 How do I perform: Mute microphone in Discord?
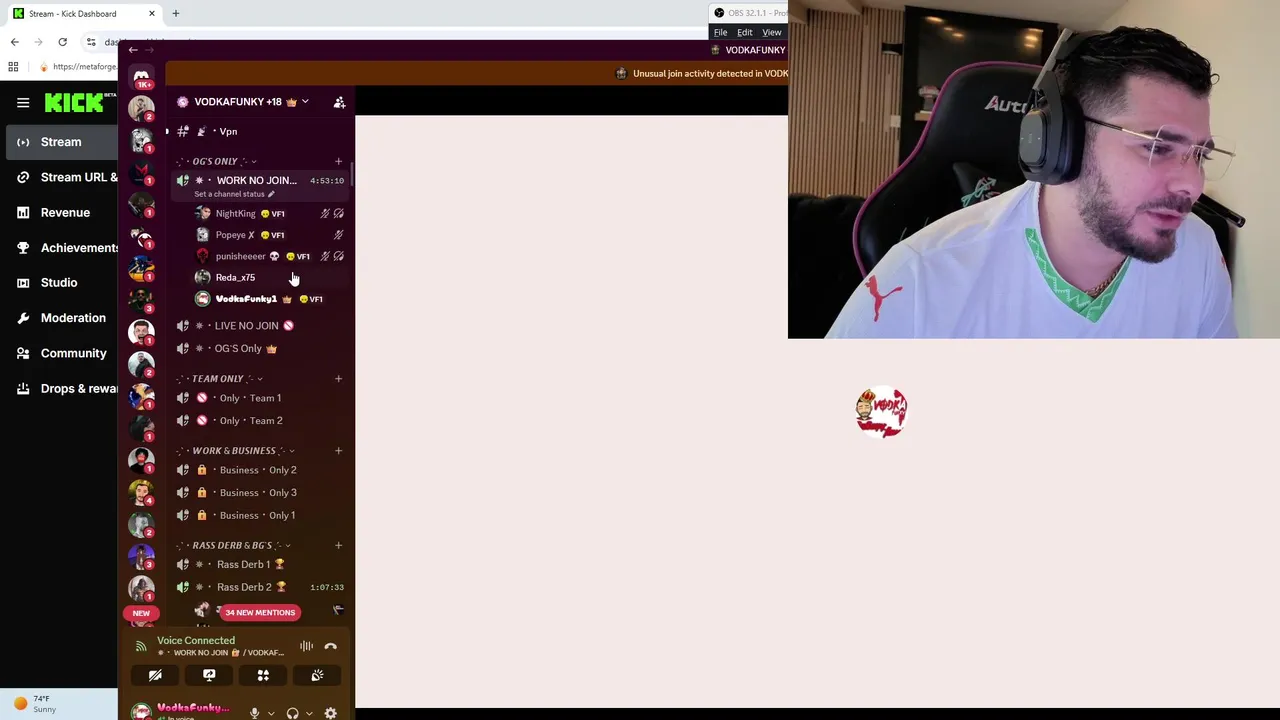pyautogui.click(x=255, y=713)
